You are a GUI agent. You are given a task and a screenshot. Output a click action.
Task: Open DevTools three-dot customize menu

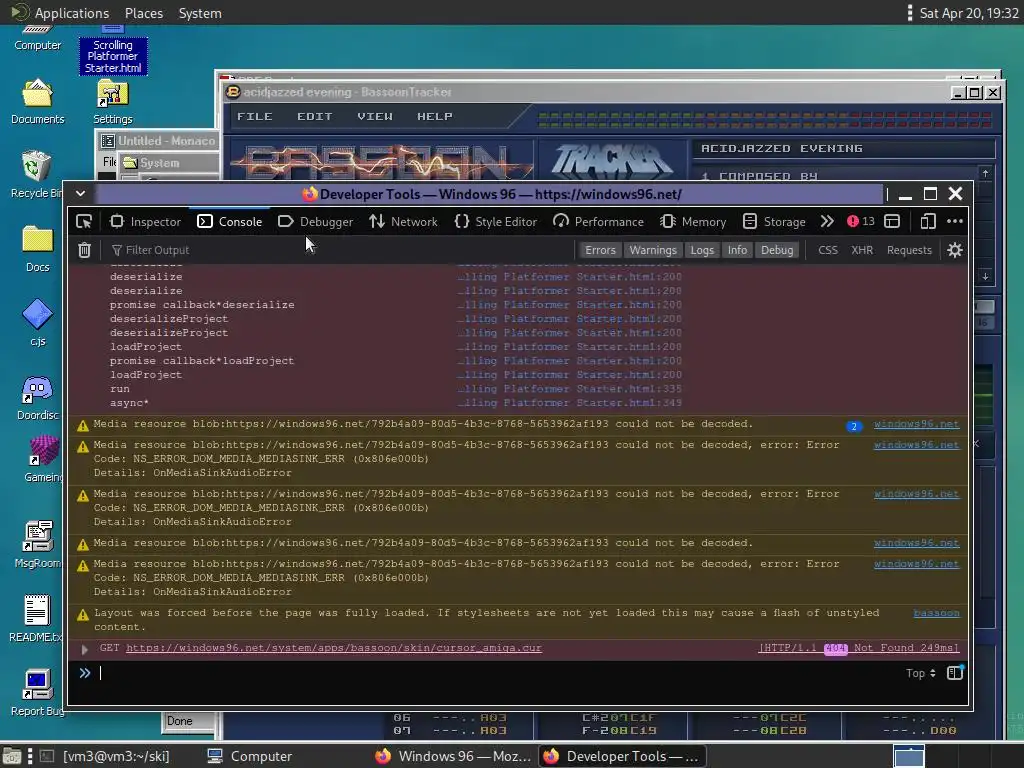click(955, 221)
